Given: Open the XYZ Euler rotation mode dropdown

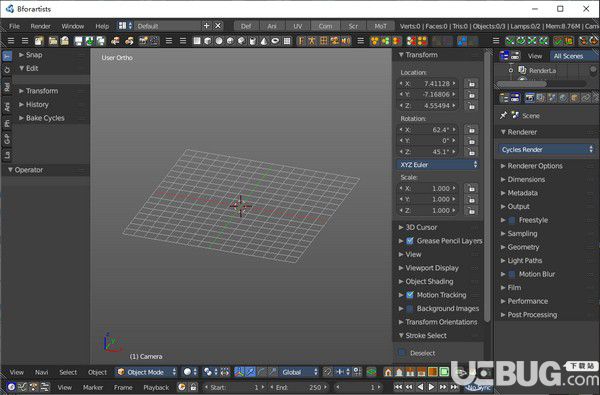Looking at the screenshot, I should pyautogui.click(x=438, y=165).
